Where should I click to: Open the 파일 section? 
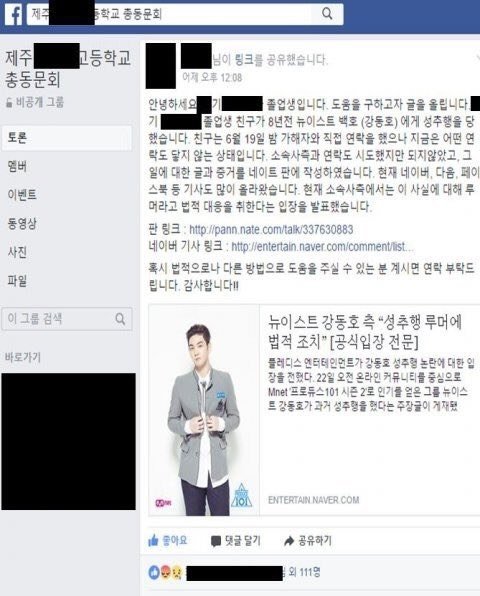[x=17, y=281]
